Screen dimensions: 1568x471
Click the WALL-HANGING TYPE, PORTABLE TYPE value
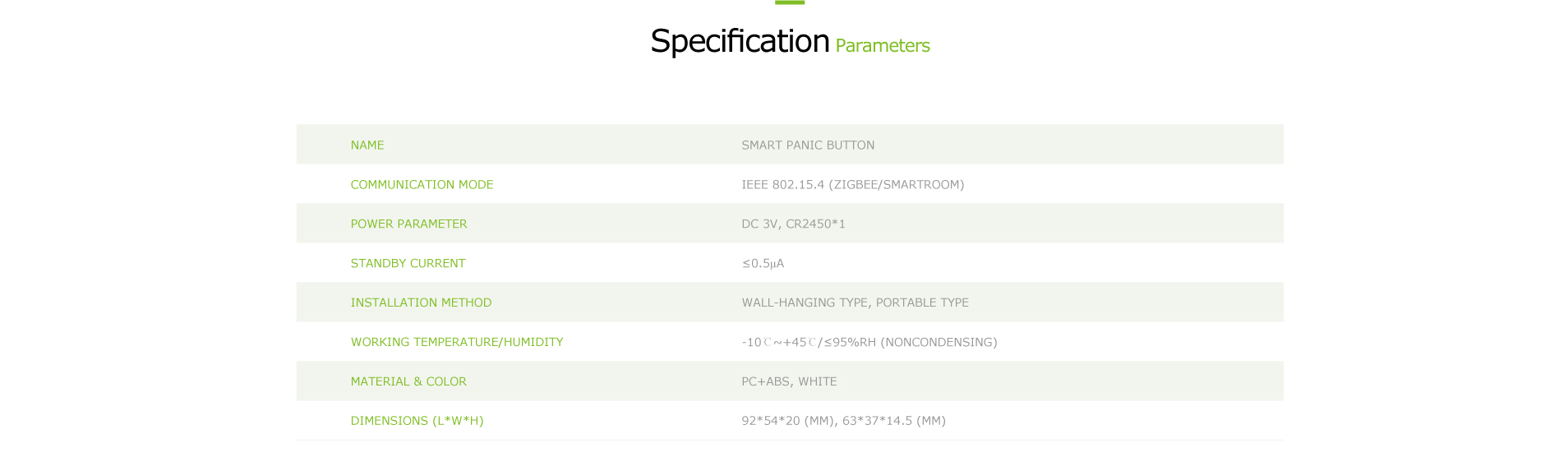855,302
